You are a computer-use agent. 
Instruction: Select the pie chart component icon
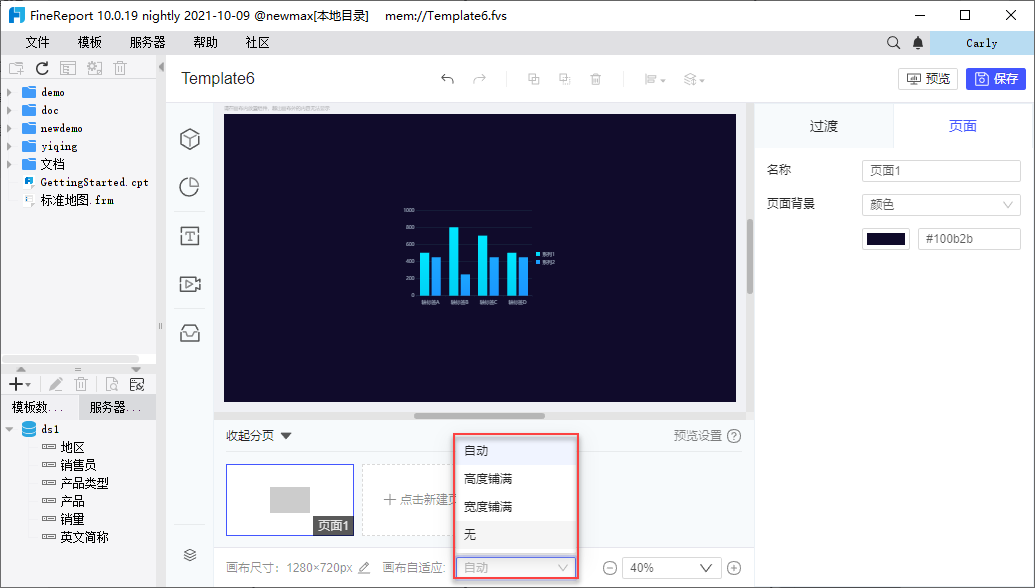190,187
